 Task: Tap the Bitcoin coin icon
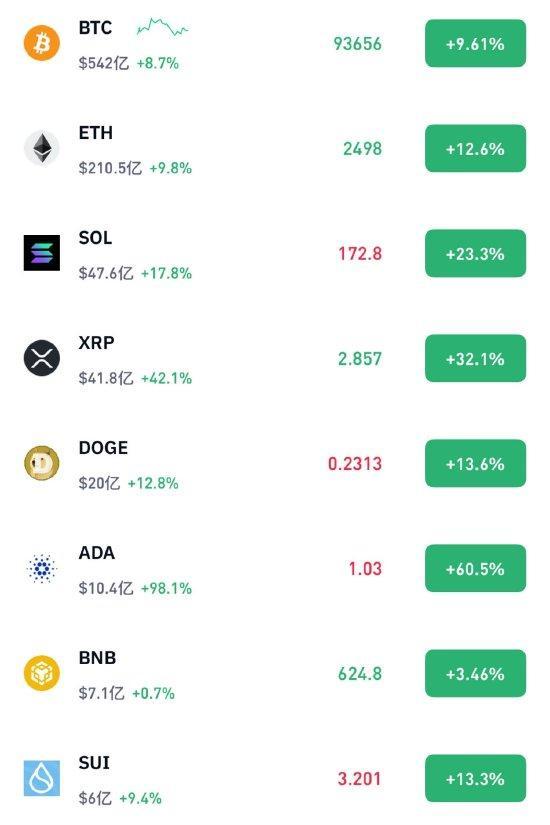[x=42, y=43]
